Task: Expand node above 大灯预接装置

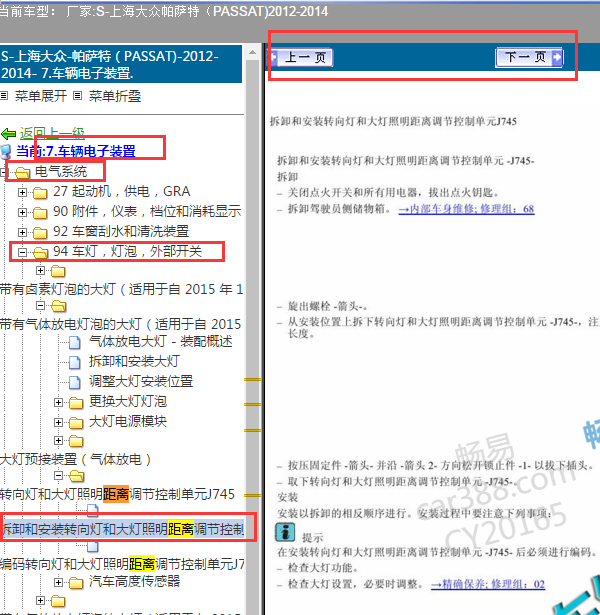Action: [x=58, y=440]
